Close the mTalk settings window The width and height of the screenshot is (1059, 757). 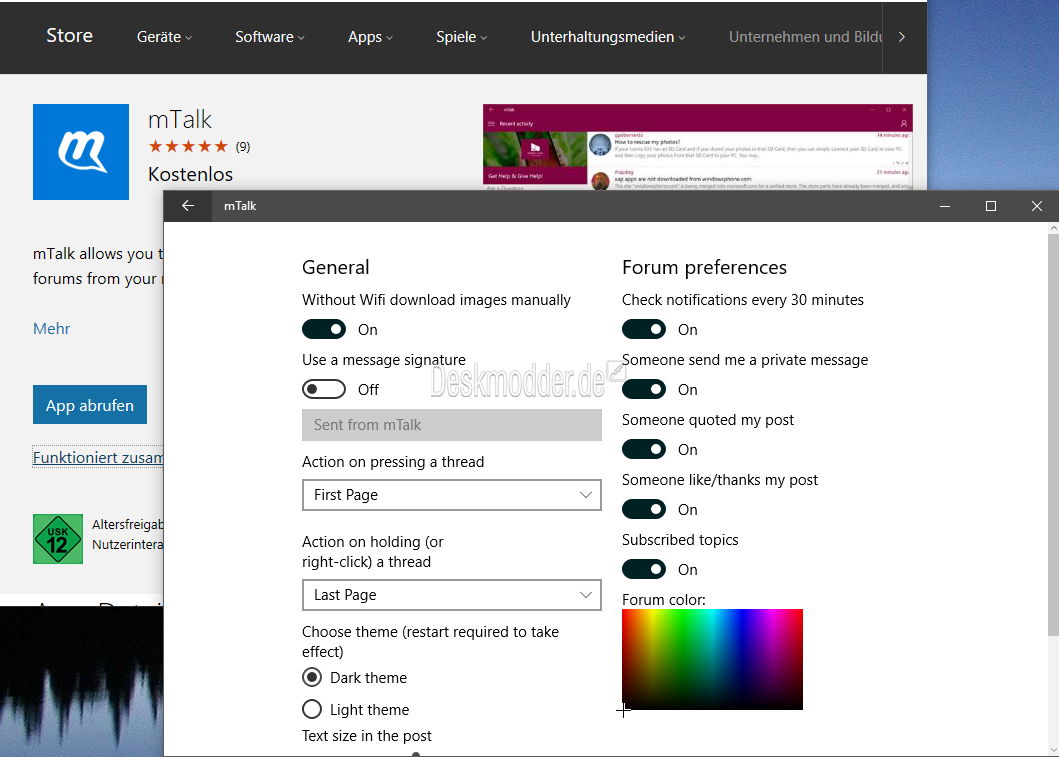coord(1037,206)
